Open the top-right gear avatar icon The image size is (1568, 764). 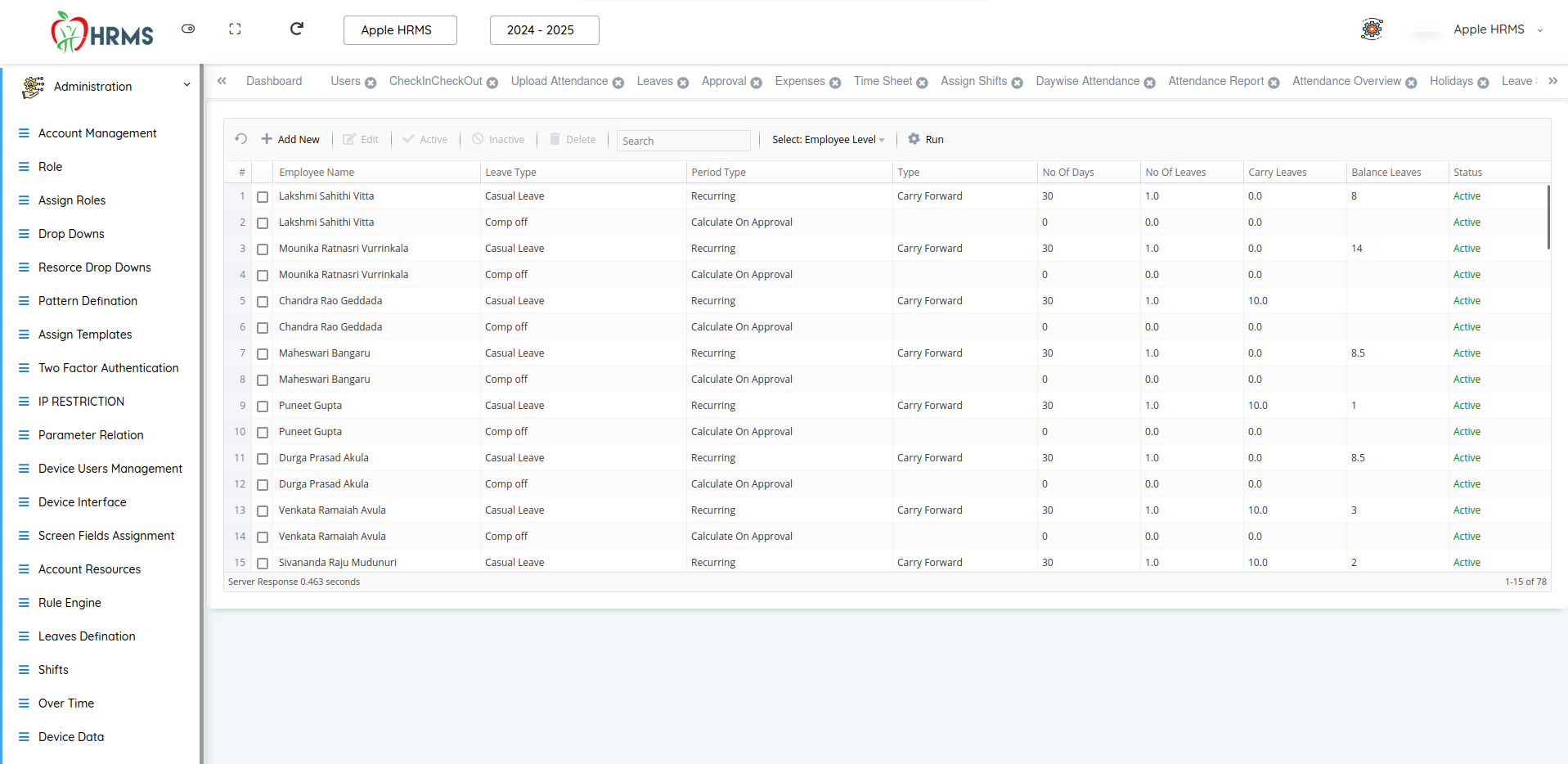(x=1372, y=29)
